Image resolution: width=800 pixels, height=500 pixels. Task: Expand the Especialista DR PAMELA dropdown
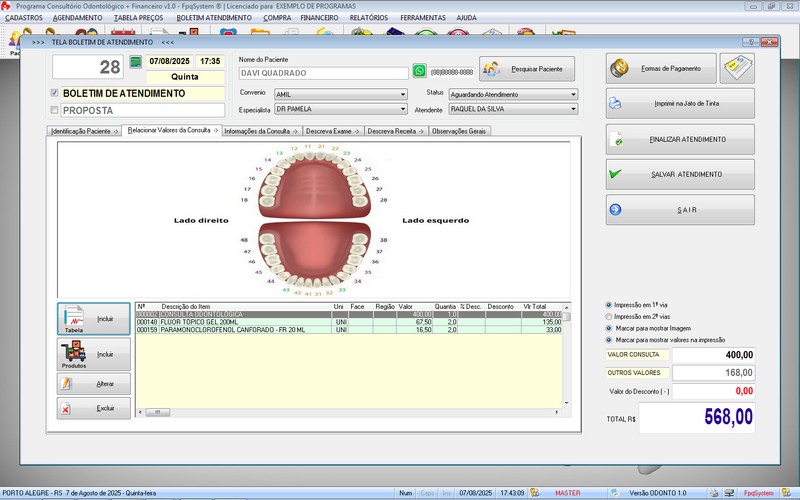403,108
